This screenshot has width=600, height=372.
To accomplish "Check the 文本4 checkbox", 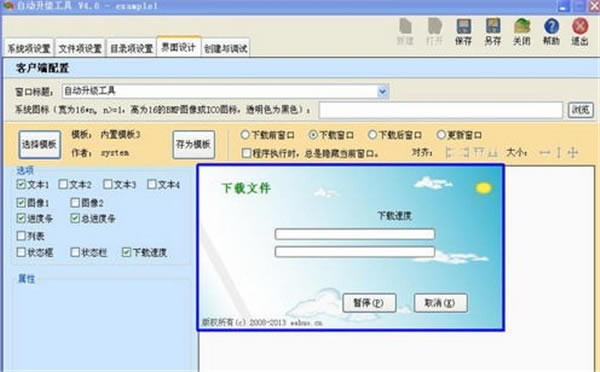I will [152, 184].
